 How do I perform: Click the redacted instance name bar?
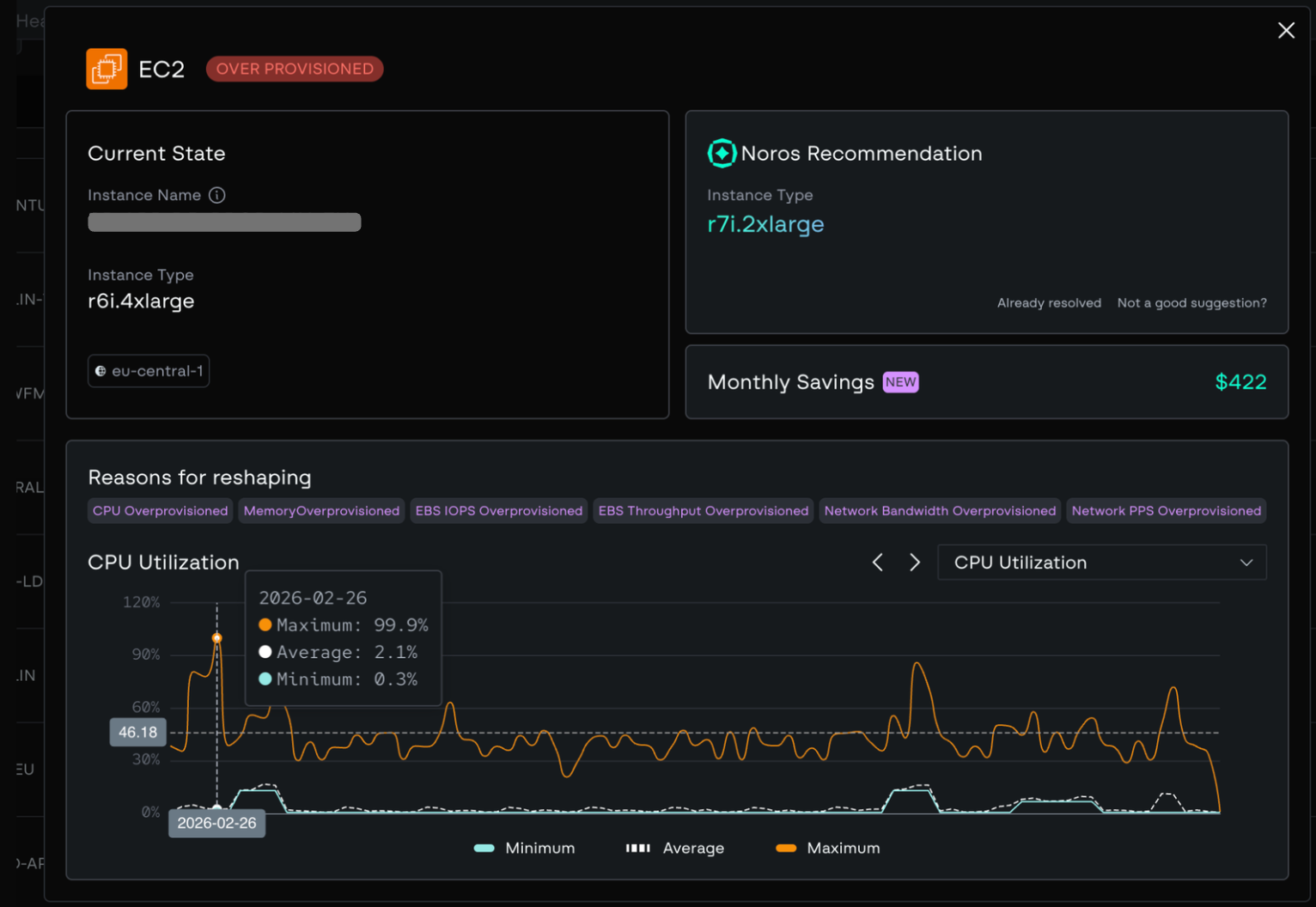pyautogui.click(x=224, y=222)
